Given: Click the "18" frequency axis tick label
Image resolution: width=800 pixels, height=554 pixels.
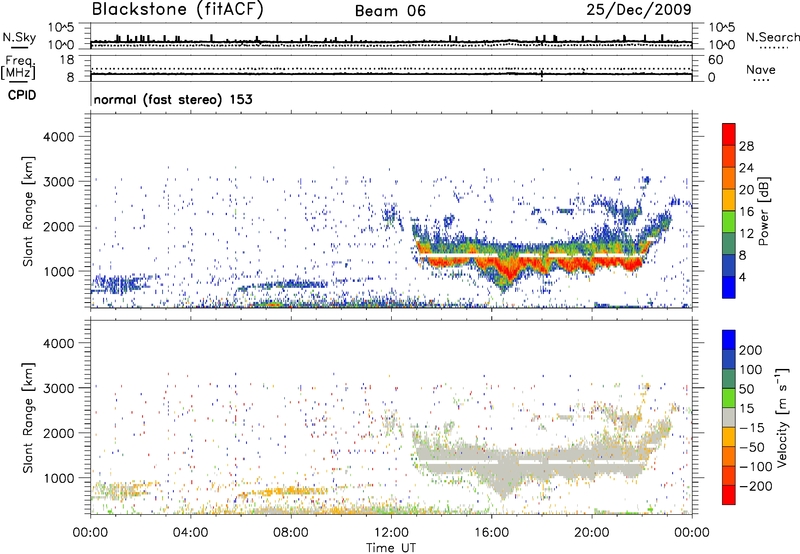Looking at the screenshot, I should point(67,60).
